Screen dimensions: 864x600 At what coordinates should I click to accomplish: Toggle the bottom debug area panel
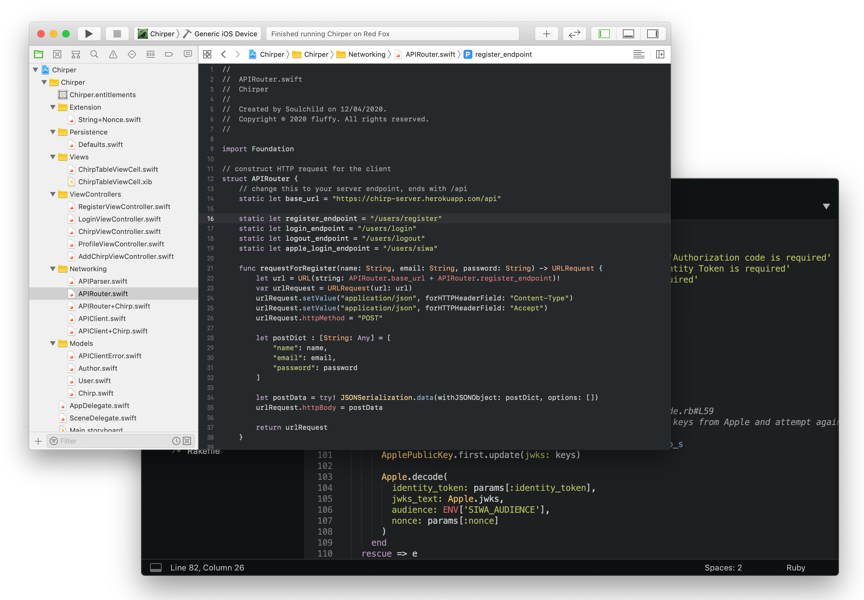pyautogui.click(x=628, y=34)
